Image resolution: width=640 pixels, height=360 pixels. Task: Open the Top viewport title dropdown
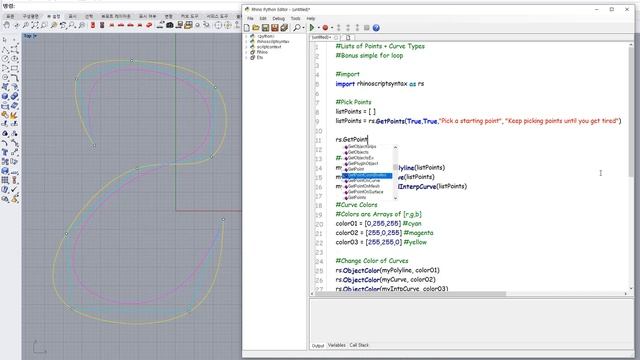coord(35,36)
